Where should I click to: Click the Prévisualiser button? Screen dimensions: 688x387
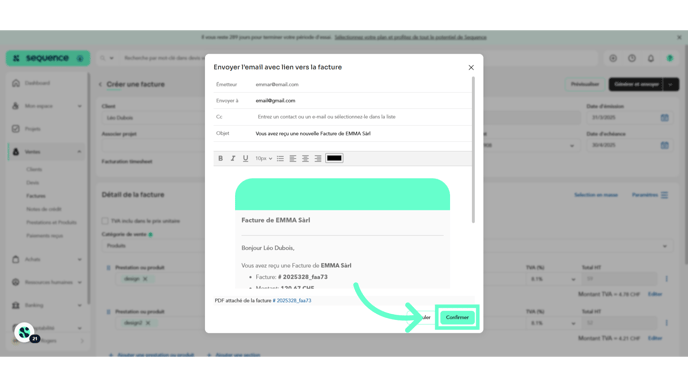click(x=584, y=84)
